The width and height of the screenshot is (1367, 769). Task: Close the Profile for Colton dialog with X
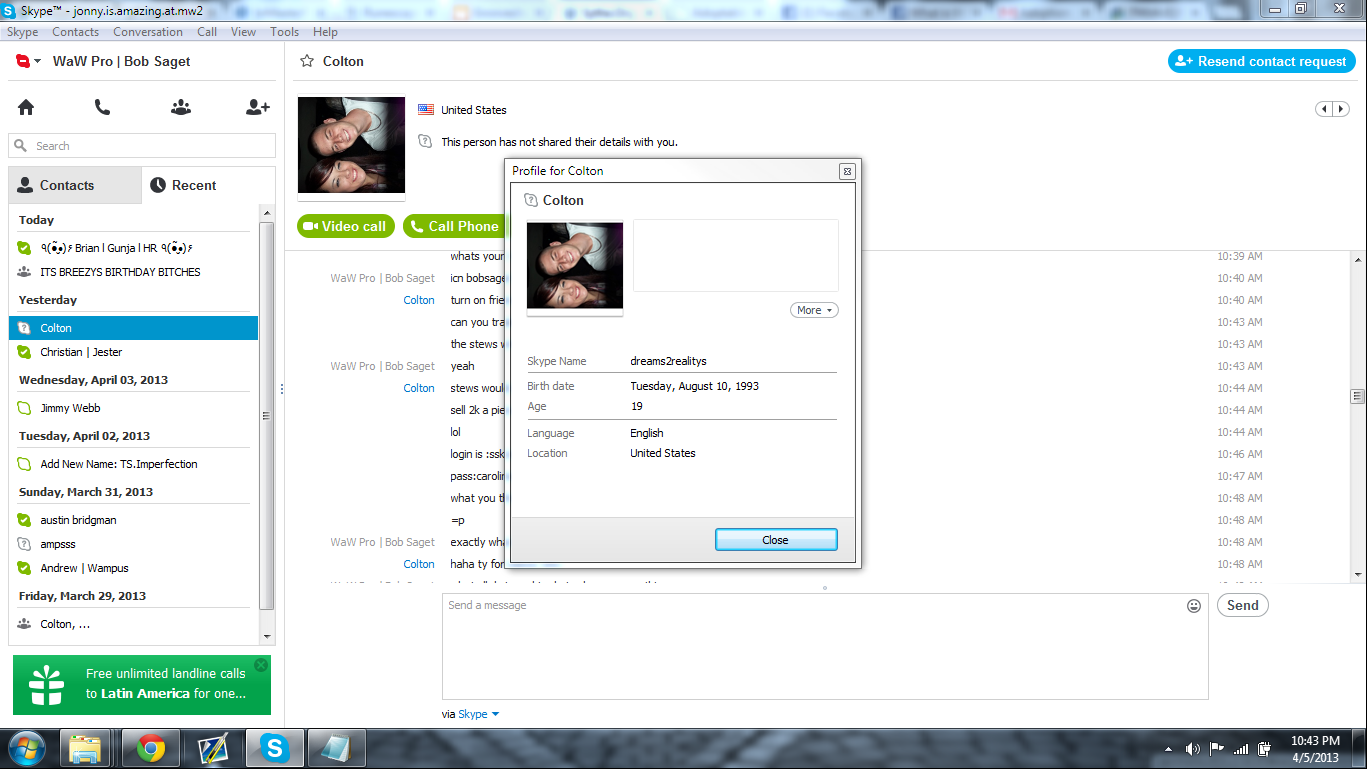[847, 171]
